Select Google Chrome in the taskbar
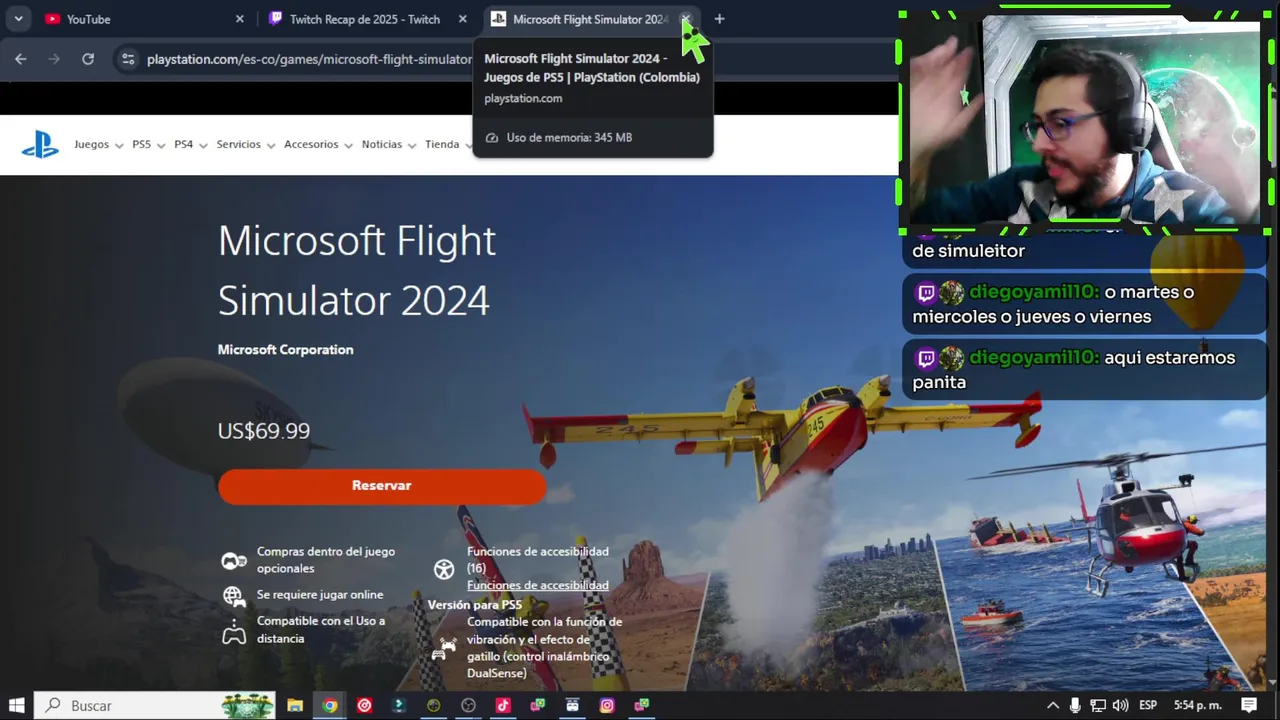Screen dimensions: 1280x720 (x=330, y=705)
